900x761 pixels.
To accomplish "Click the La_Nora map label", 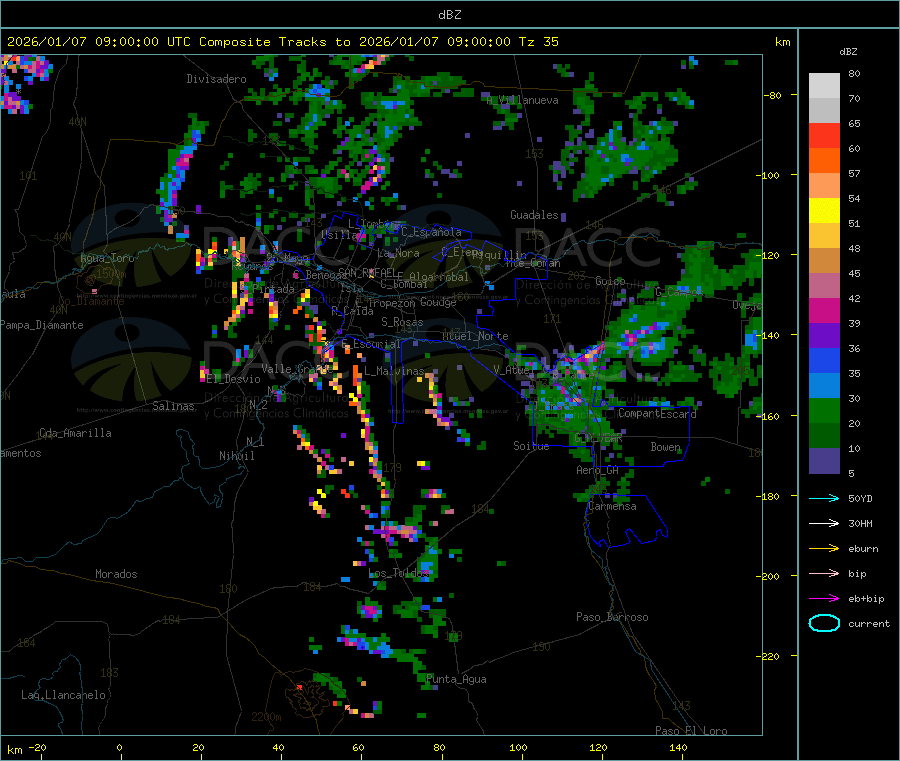I will tap(398, 253).
